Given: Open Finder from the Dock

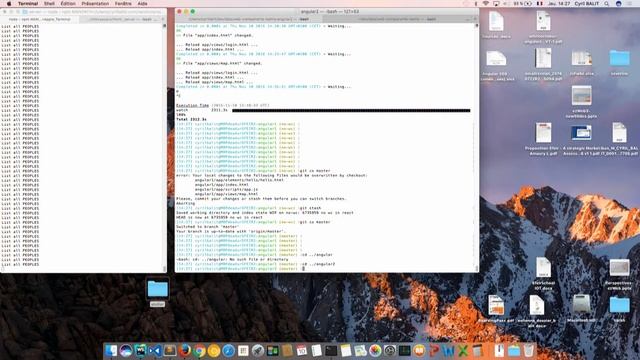Looking at the screenshot, I should tap(111, 350).
